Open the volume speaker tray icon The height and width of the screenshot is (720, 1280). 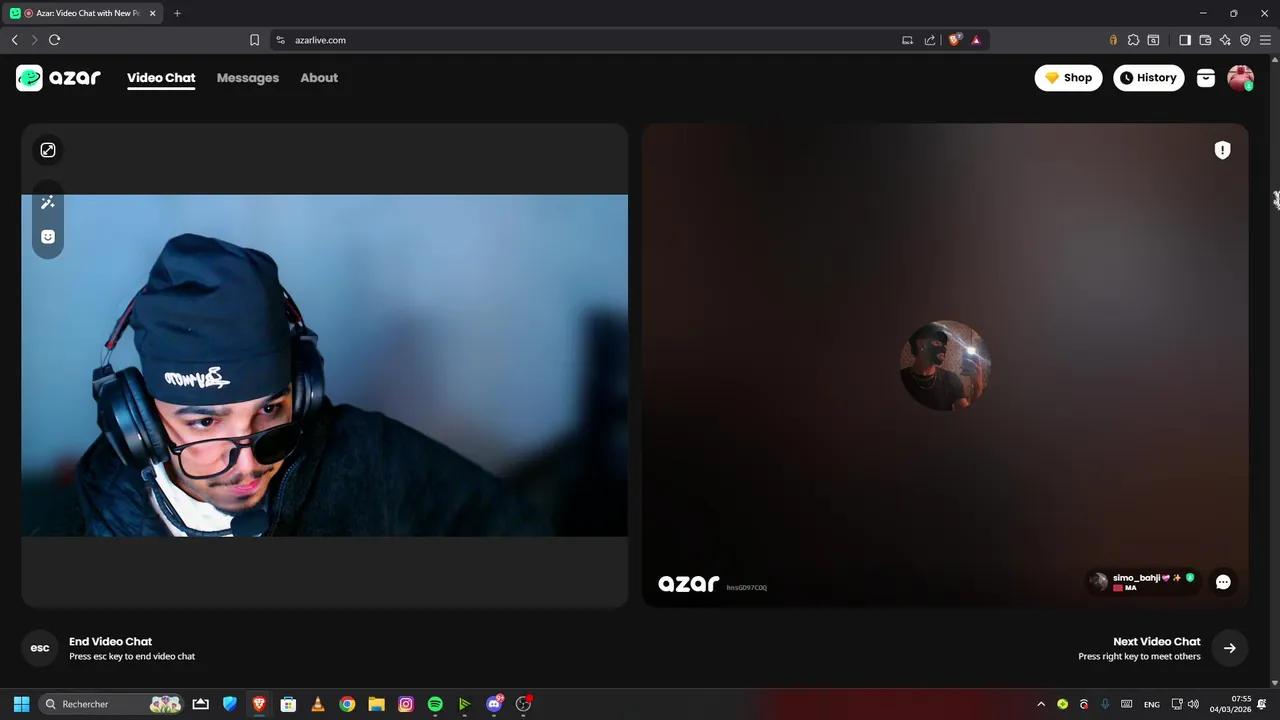[1193, 704]
